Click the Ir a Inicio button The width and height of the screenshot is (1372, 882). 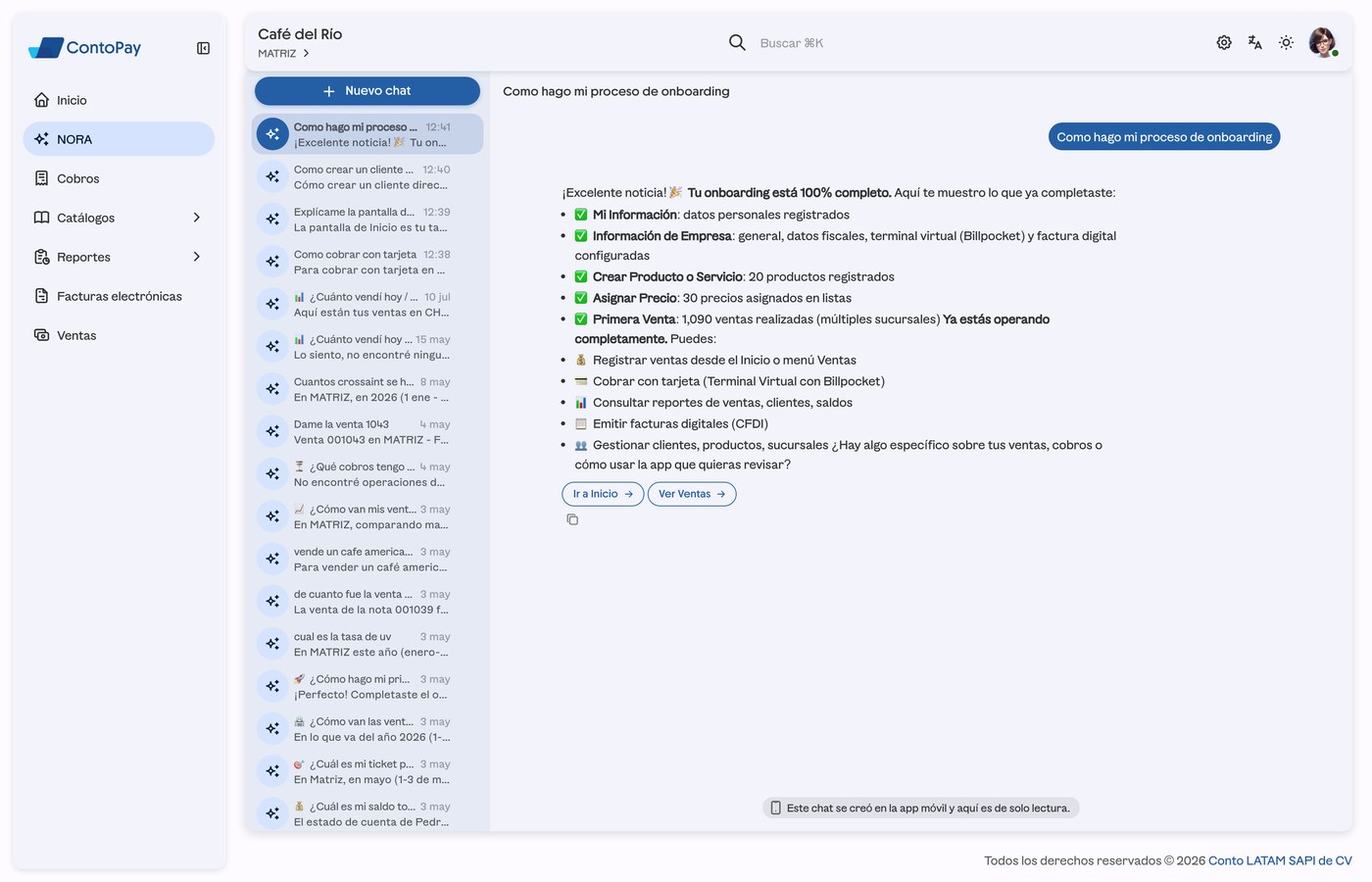(603, 494)
